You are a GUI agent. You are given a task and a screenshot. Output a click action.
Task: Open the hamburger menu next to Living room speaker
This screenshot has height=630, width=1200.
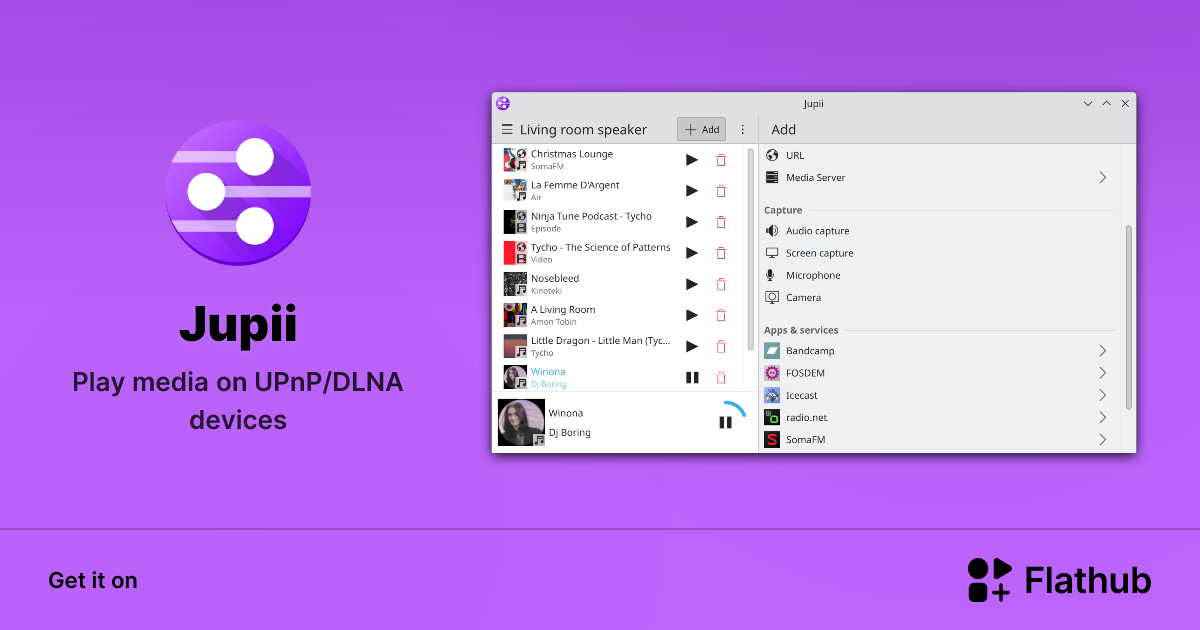[507, 129]
